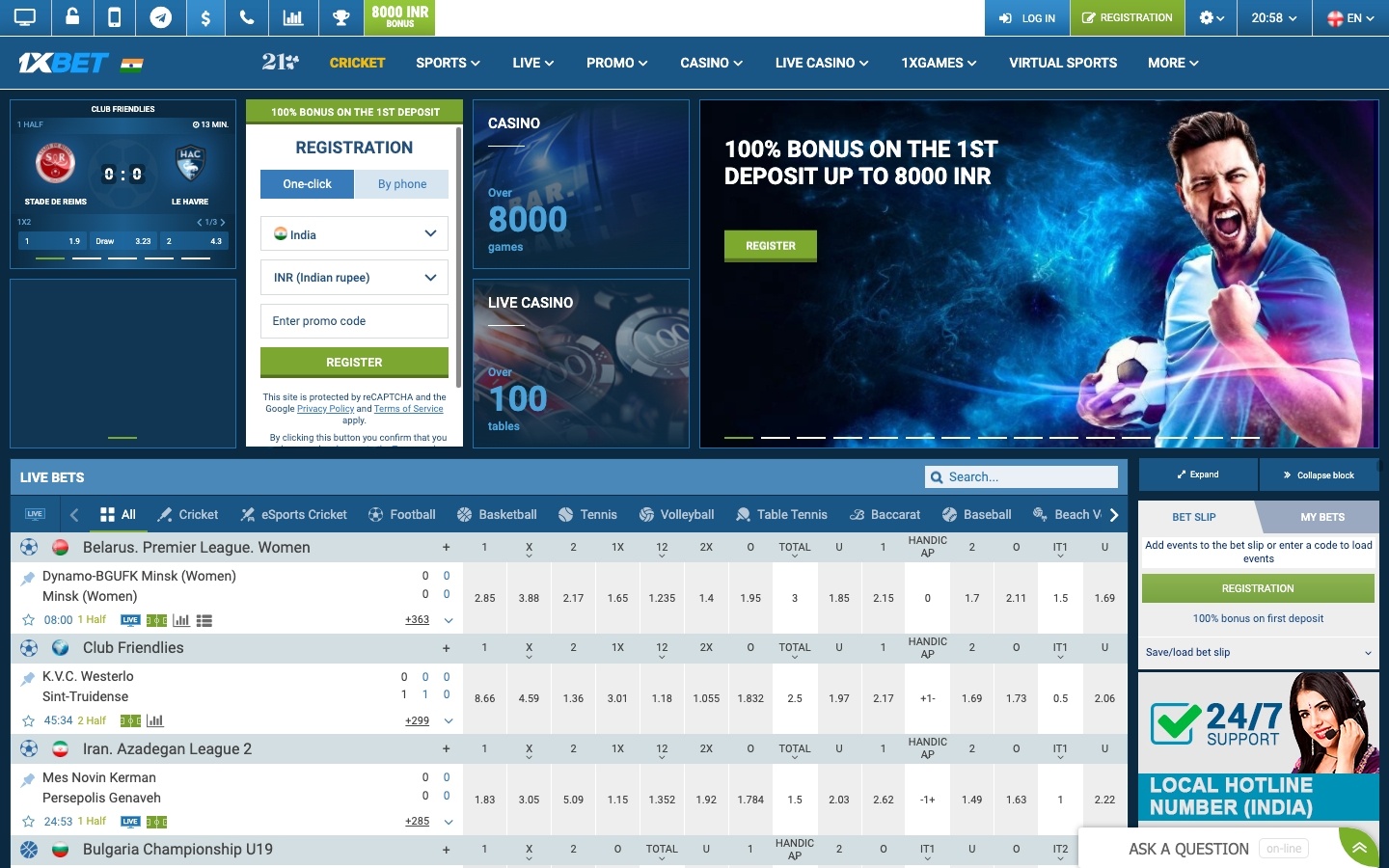This screenshot has height=868, width=1389.
Task: Select the phone contact icon in the top bar
Action: point(249,17)
